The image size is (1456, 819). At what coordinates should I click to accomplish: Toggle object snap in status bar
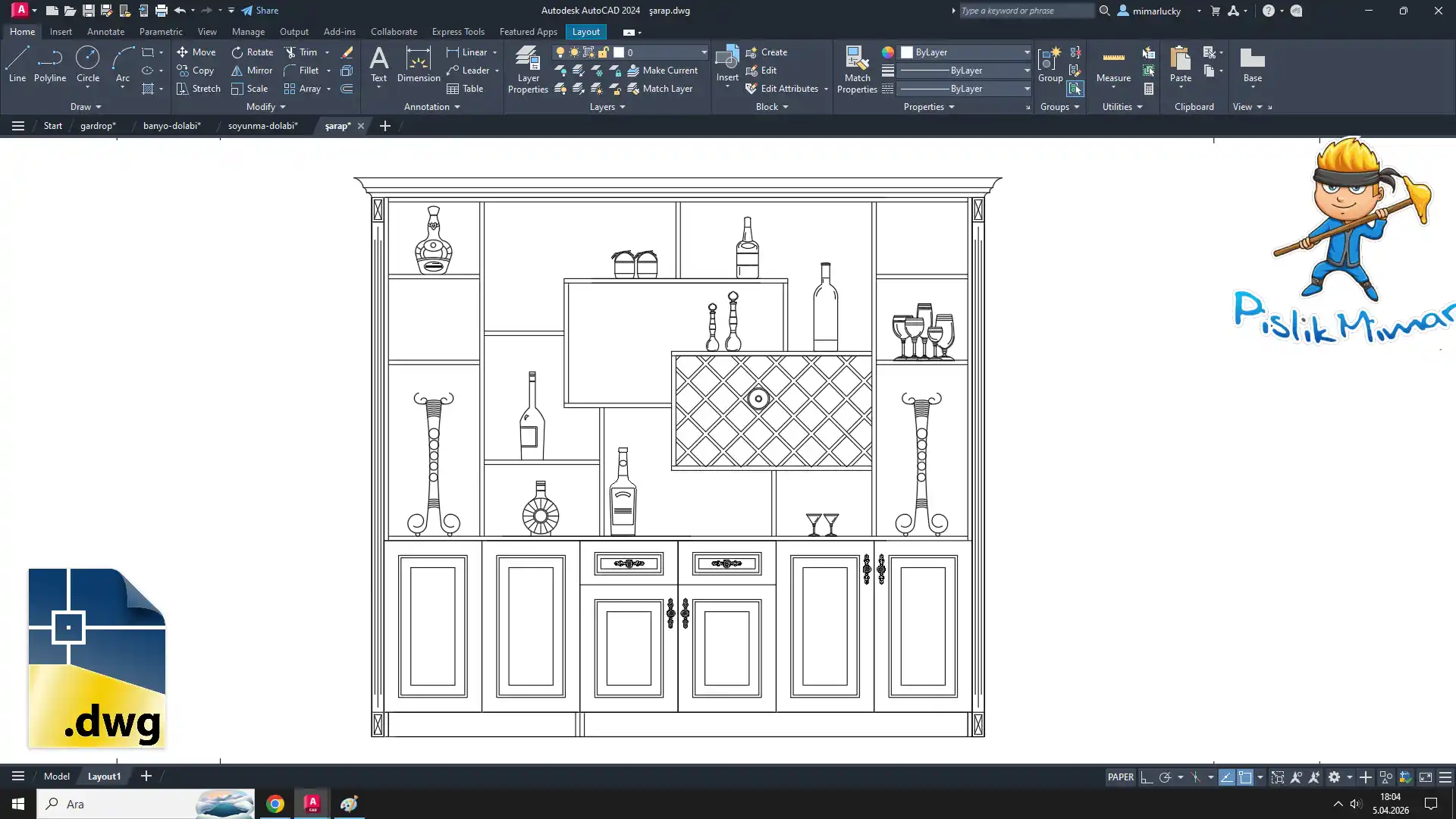point(1245,777)
